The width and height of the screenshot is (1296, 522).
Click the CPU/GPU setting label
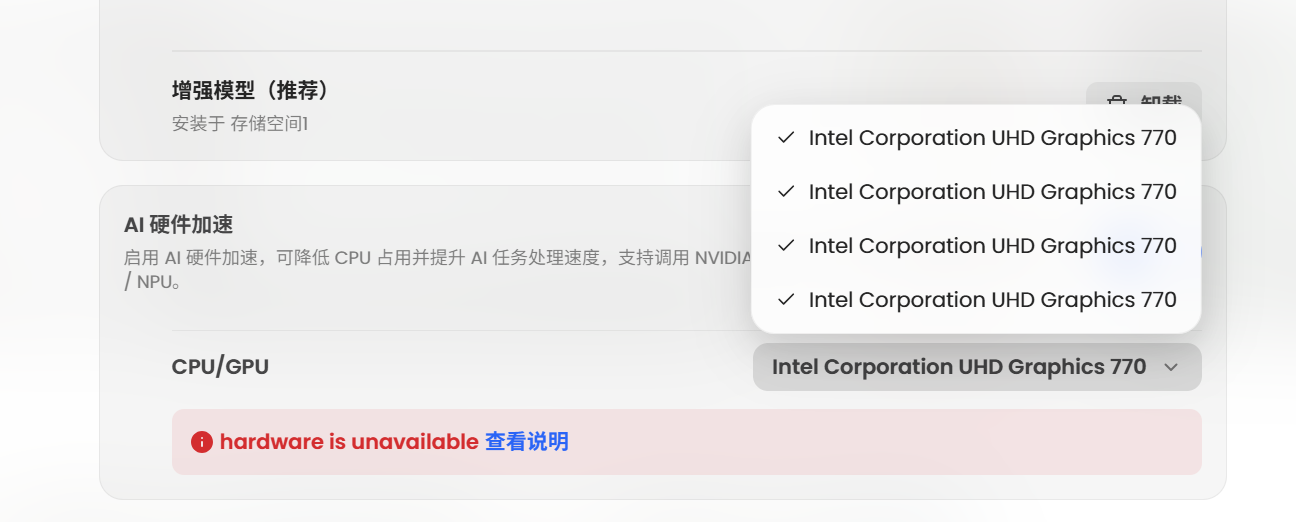(x=221, y=367)
